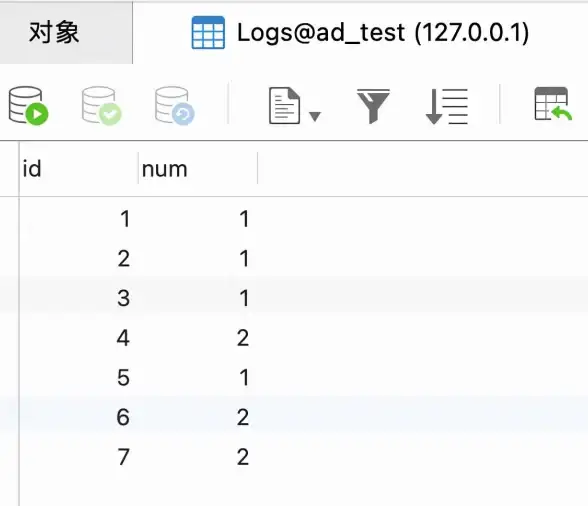Click the Begin Transaction database icon
This screenshot has height=506, width=588.
coord(28,106)
